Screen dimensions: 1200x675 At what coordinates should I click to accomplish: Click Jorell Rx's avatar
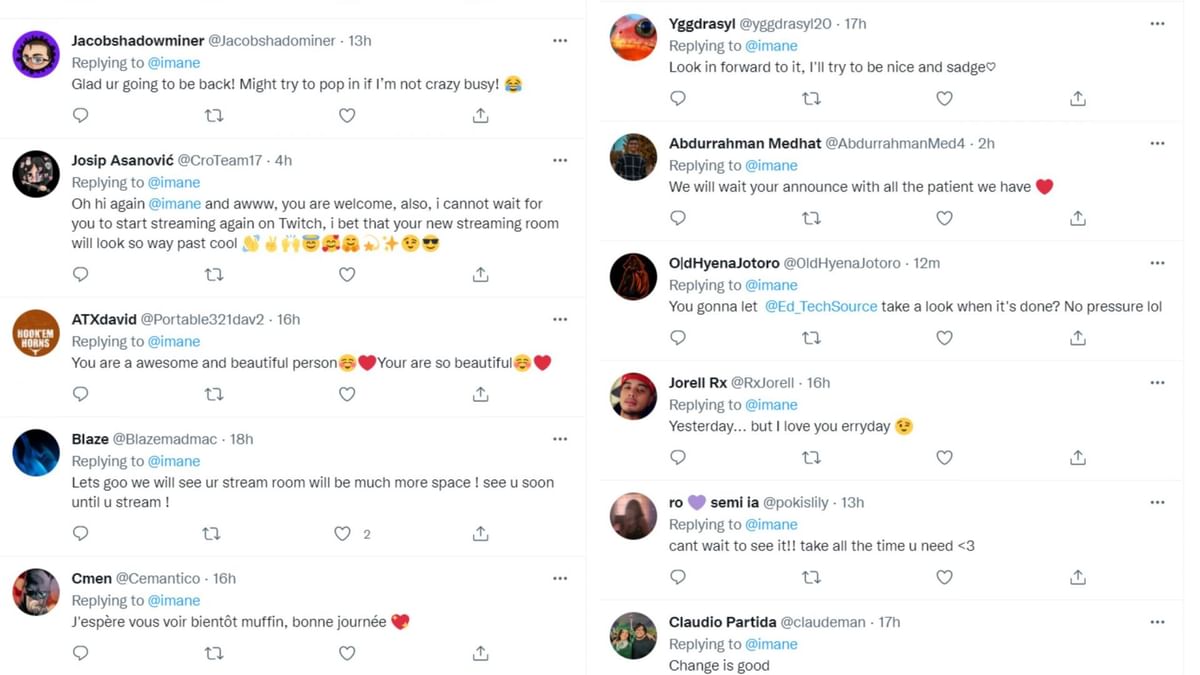633,397
